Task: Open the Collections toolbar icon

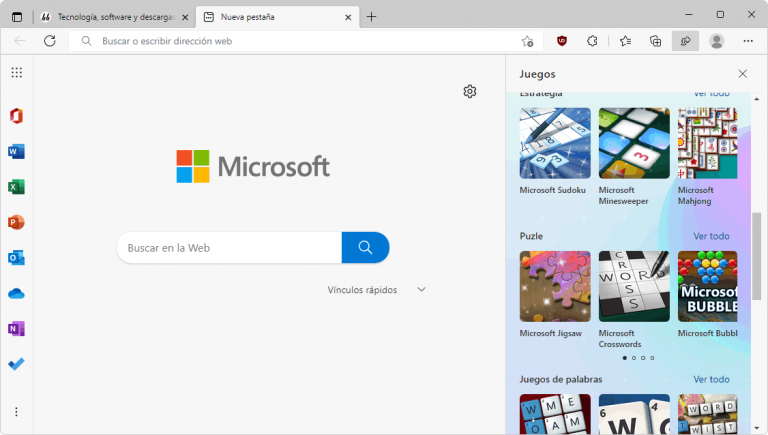Action: 656,41
